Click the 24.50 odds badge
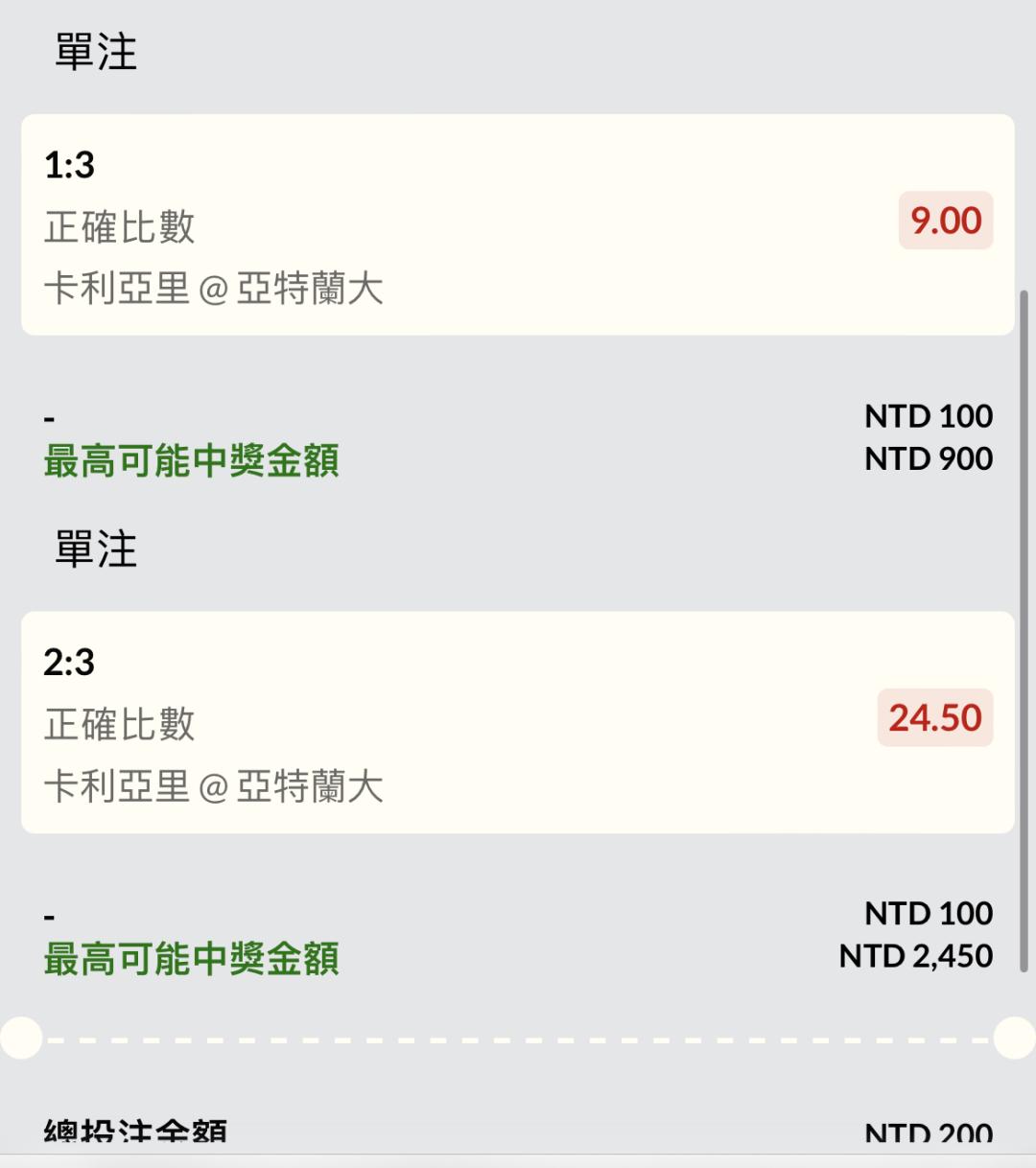Viewport: 1036px width, 1168px height. pyautogui.click(x=934, y=717)
